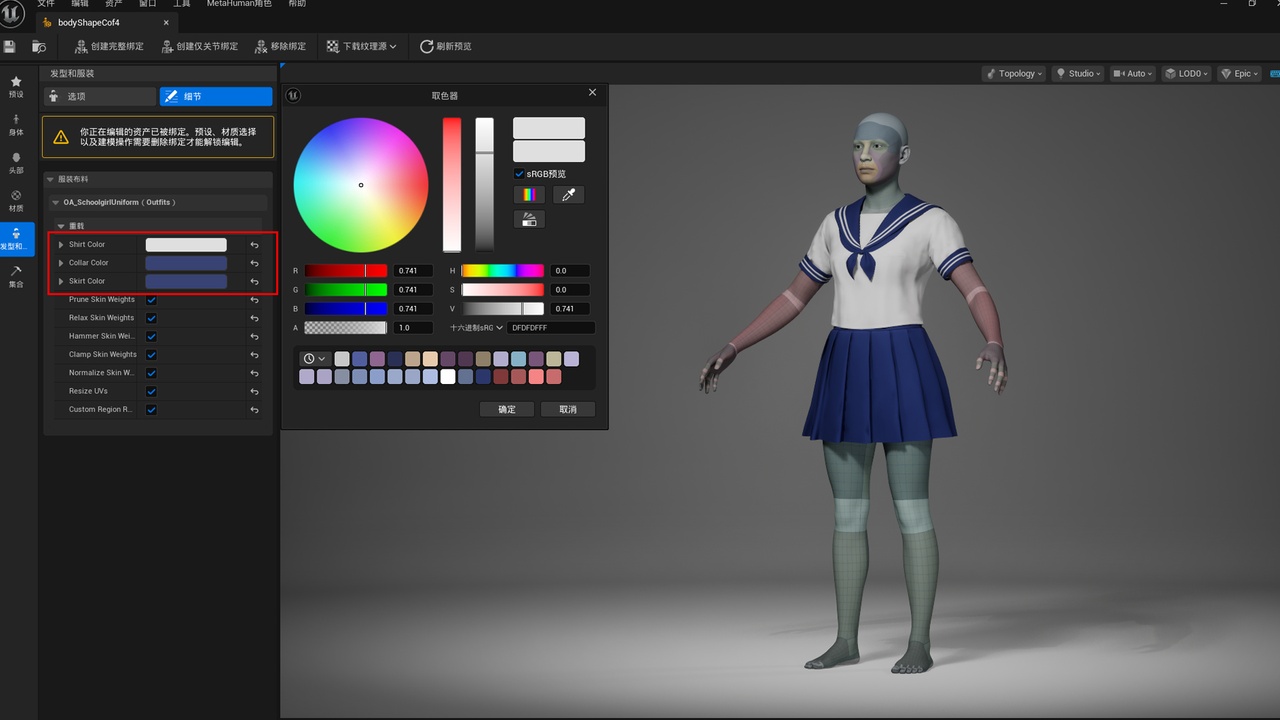Open the MetaHuman角色 menu

tap(239, 4)
